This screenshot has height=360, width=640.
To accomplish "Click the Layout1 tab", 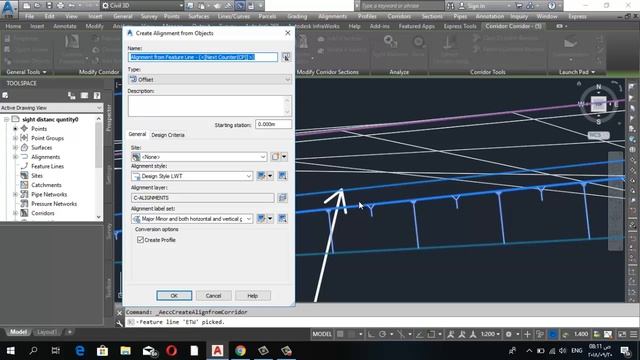I will 47,332.
